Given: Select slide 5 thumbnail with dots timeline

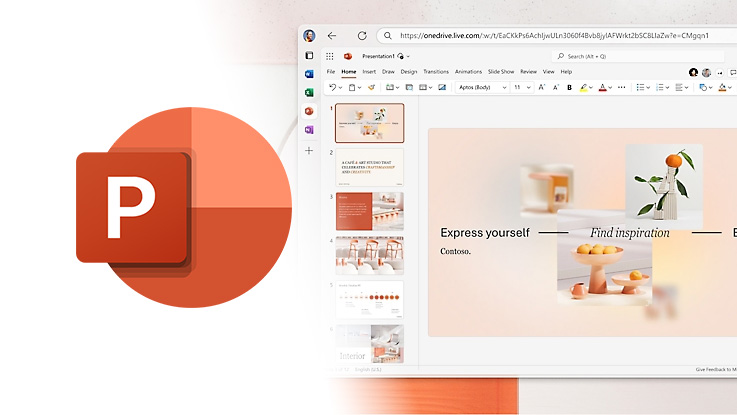Looking at the screenshot, I should tap(369, 300).
